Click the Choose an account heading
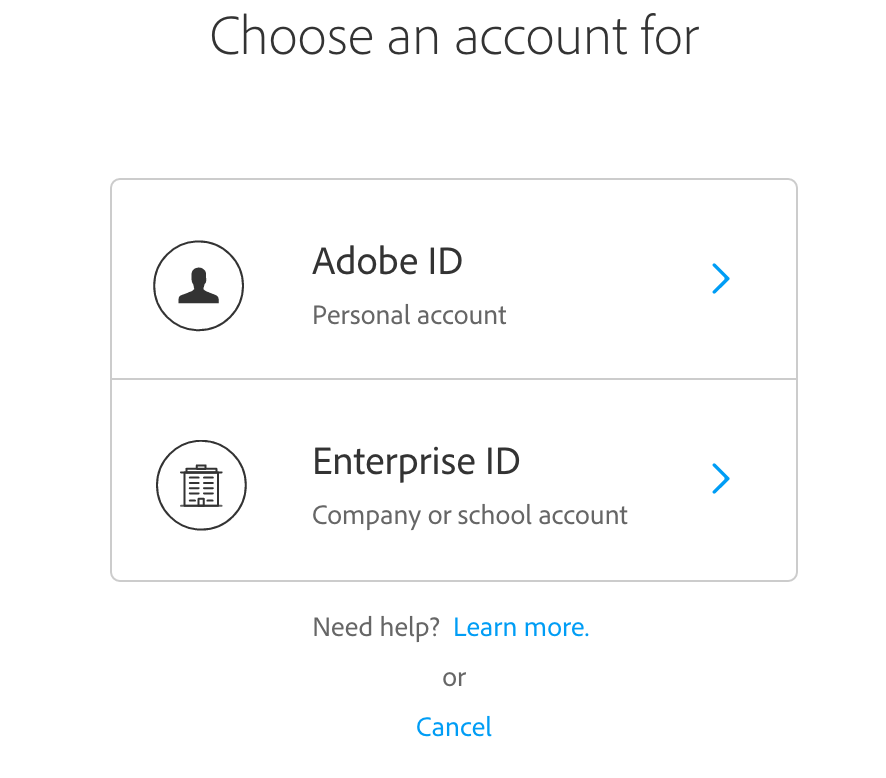 pyautogui.click(x=453, y=36)
